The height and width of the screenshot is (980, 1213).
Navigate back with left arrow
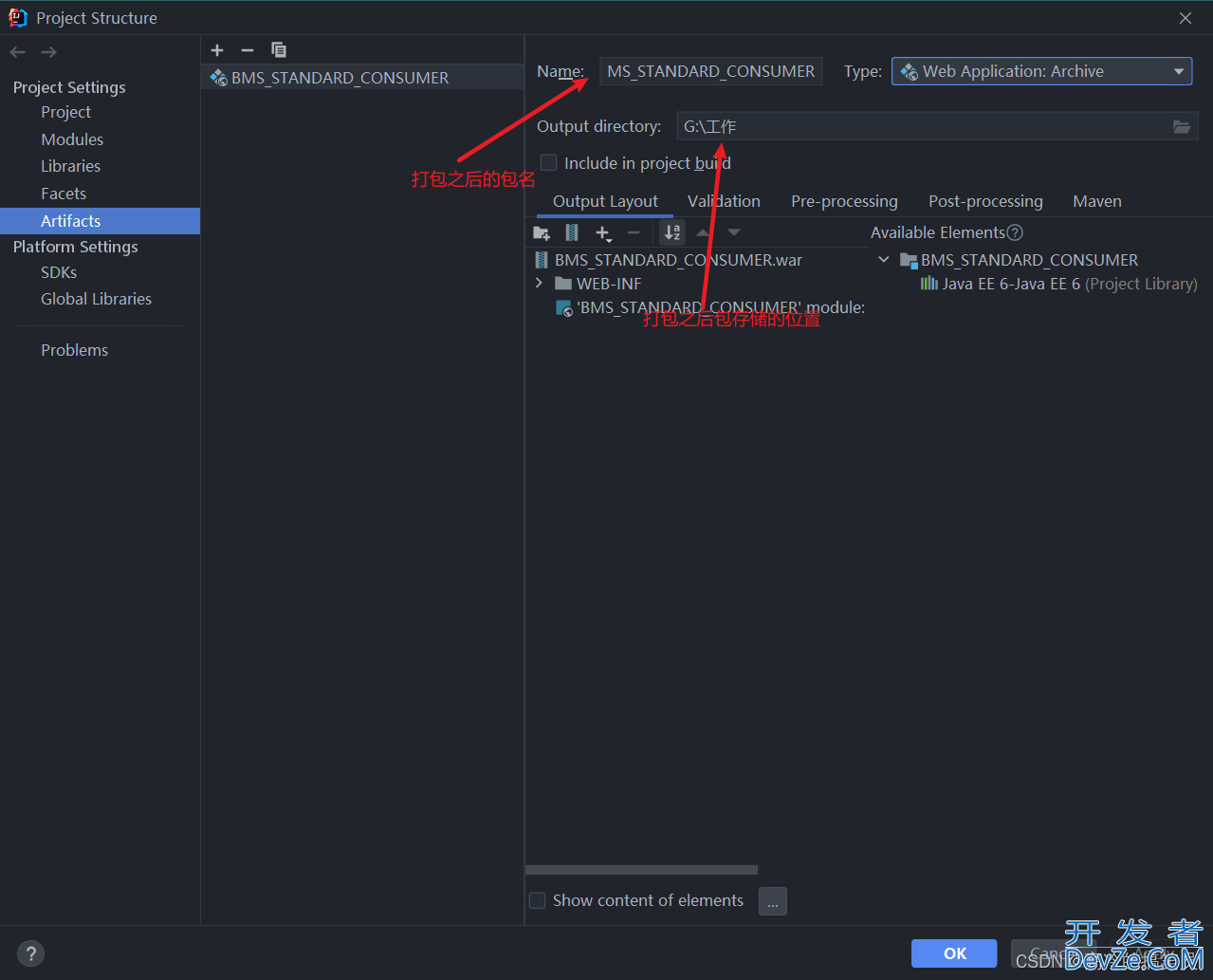17,52
